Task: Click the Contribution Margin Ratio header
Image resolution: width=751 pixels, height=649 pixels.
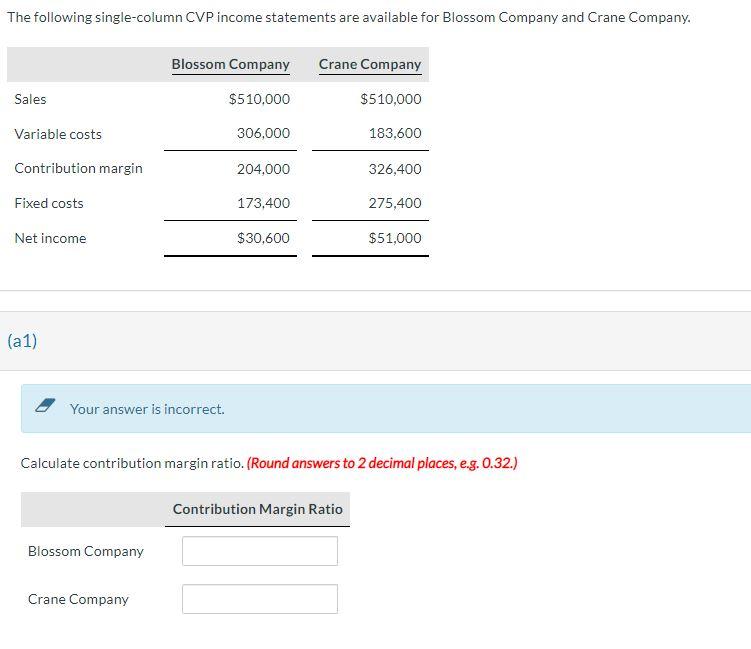Action: tap(258, 509)
